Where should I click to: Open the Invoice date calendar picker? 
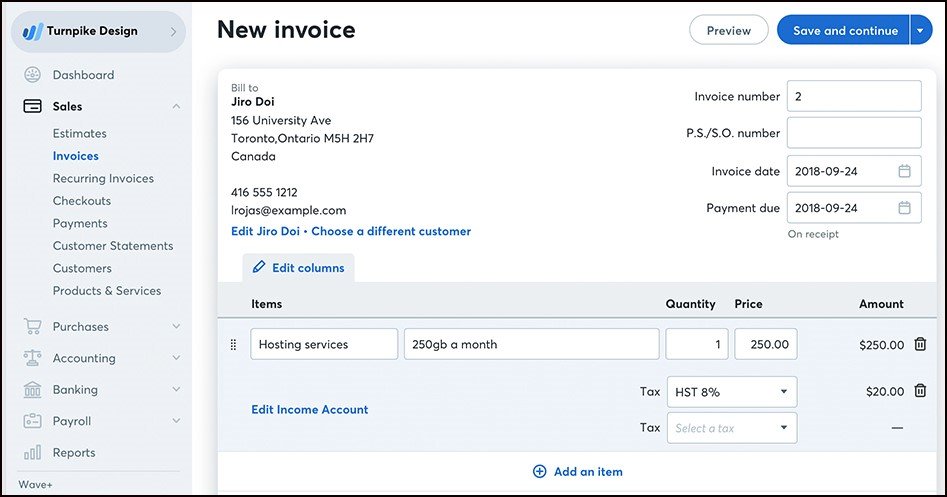point(904,171)
